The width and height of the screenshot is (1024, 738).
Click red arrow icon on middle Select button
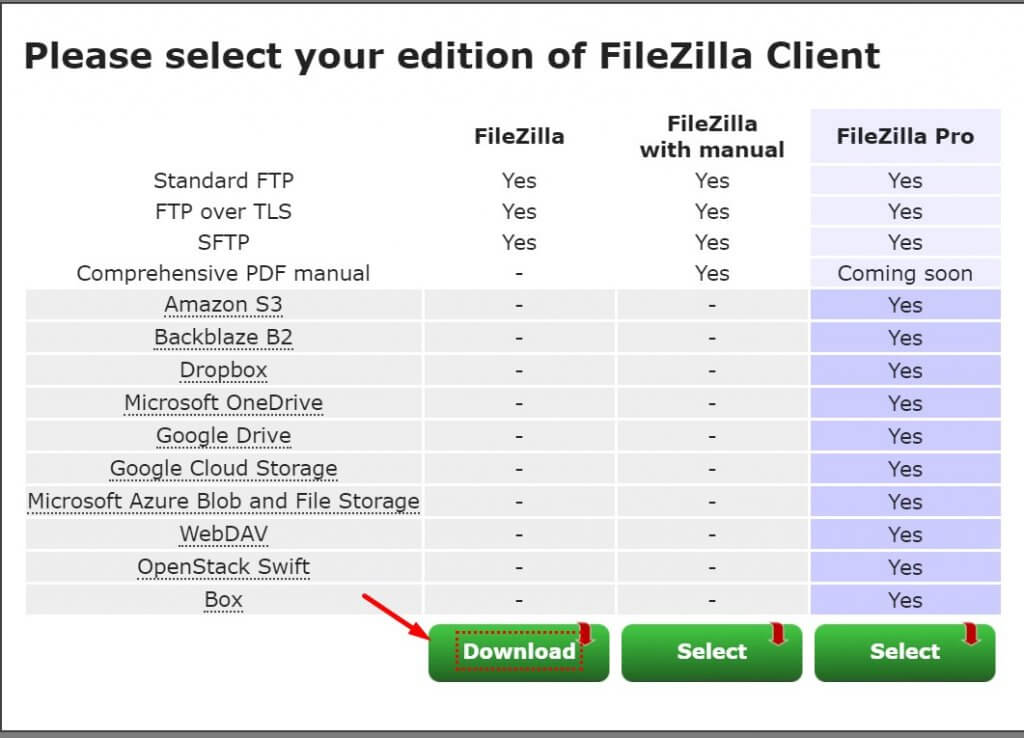779,634
